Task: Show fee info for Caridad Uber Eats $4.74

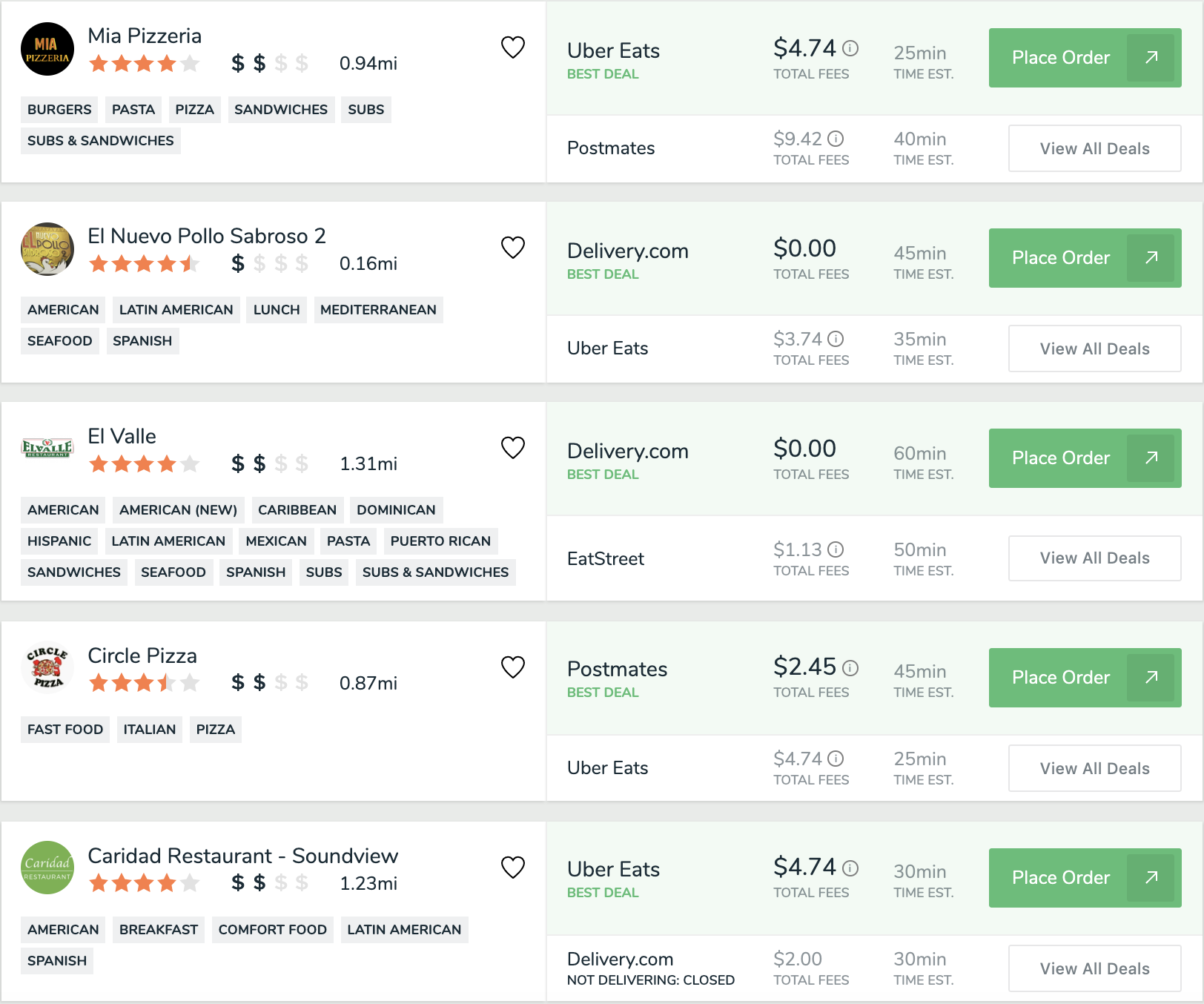Action: 850,868
